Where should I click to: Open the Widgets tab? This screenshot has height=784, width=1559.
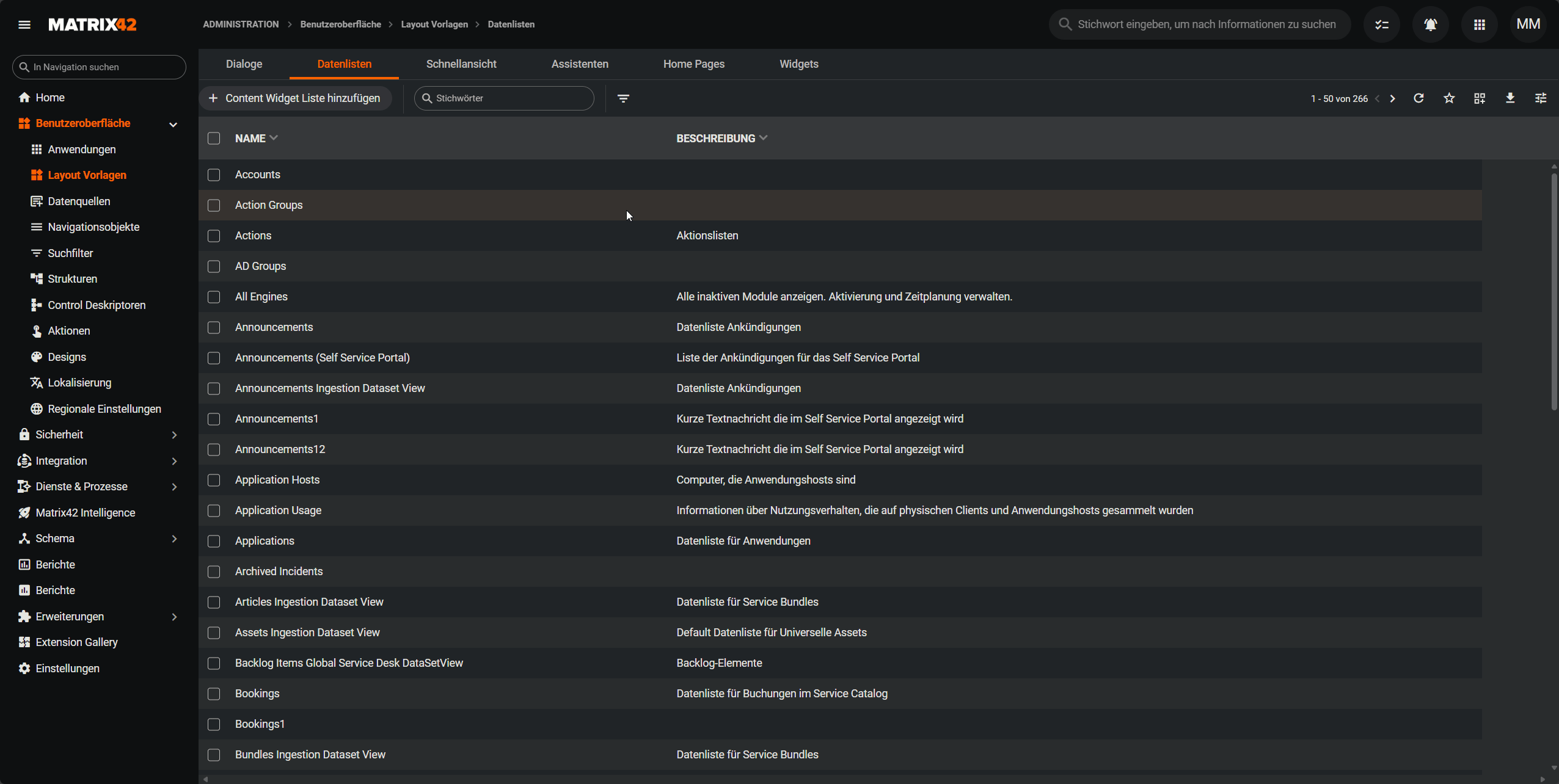click(x=798, y=64)
